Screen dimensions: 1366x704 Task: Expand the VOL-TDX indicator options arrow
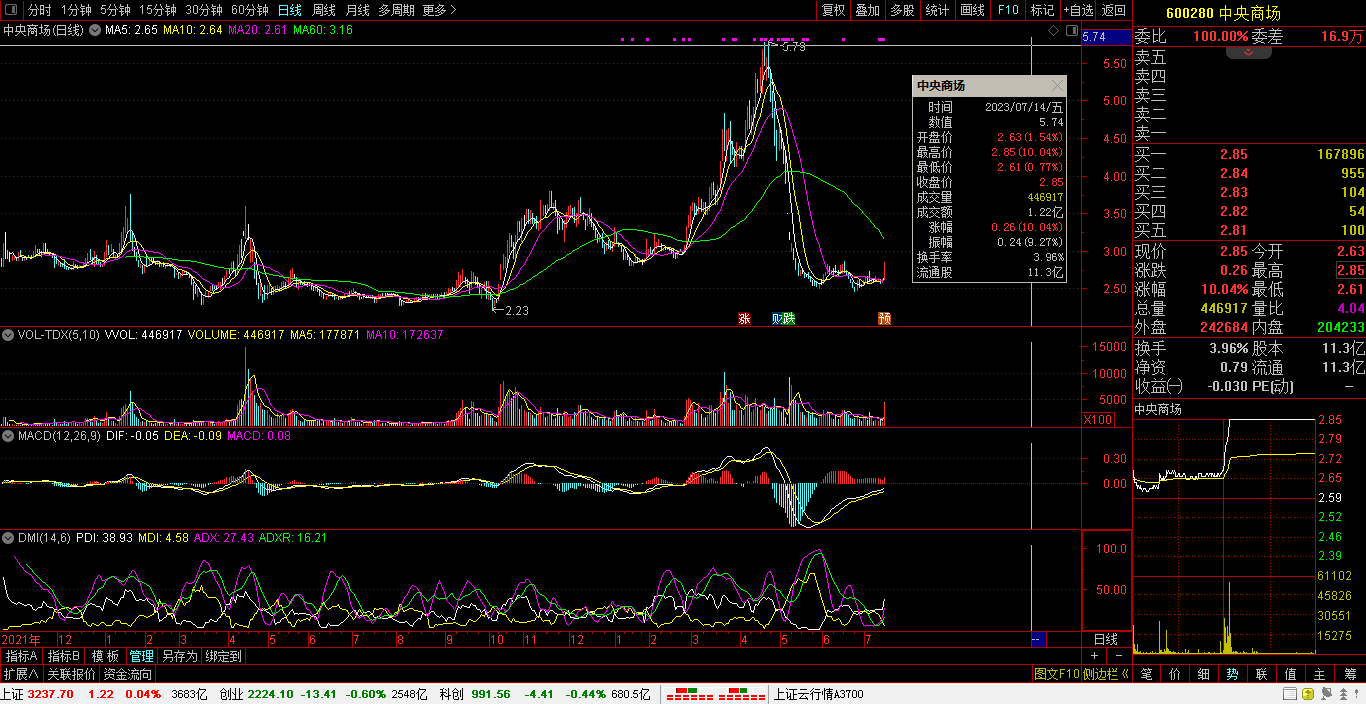(8, 335)
